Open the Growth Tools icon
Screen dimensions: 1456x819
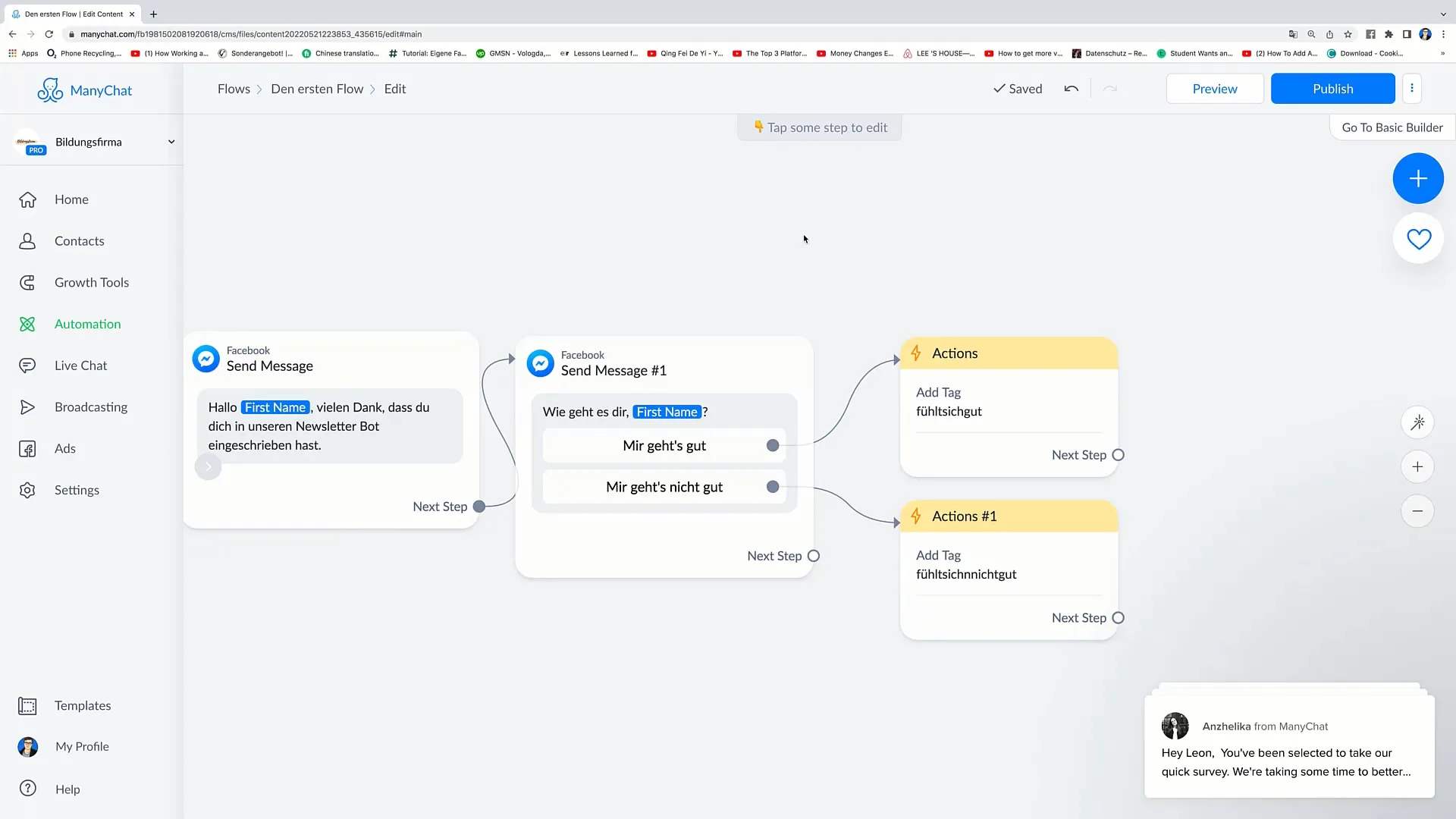(x=27, y=283)
